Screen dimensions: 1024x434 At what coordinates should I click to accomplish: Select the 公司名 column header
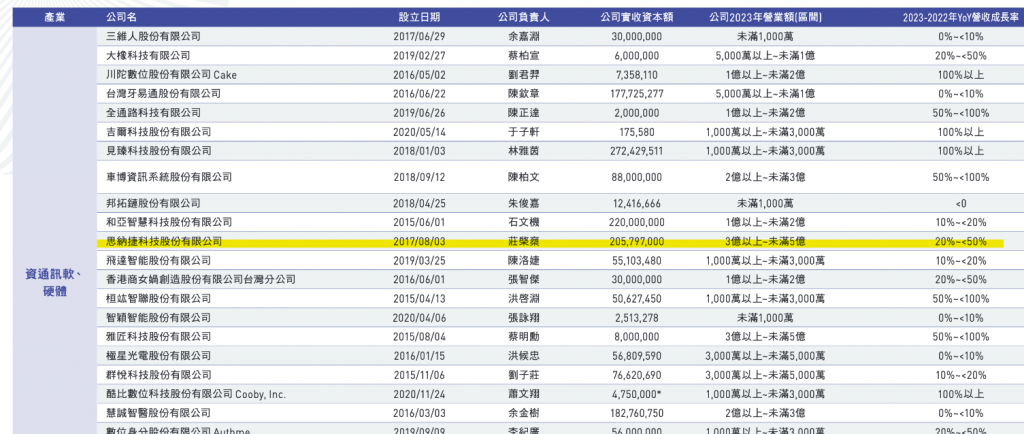121,18
